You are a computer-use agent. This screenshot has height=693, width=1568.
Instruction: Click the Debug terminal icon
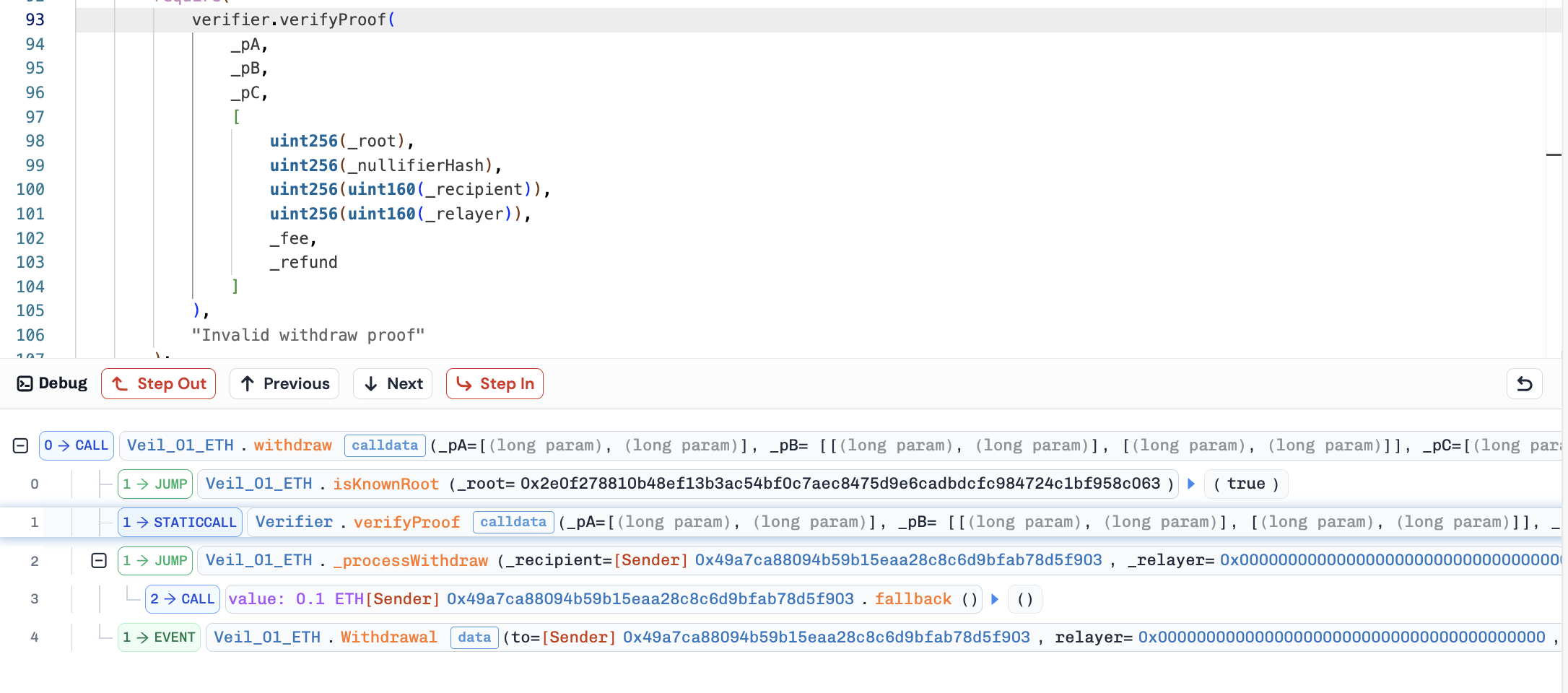point(25,383)
